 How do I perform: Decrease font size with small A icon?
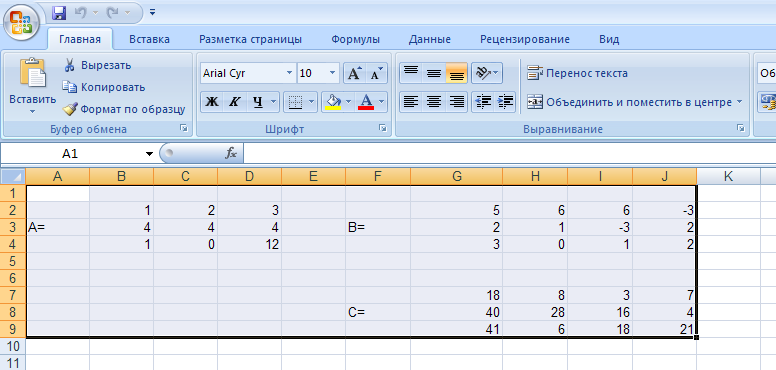pos(376,73)
